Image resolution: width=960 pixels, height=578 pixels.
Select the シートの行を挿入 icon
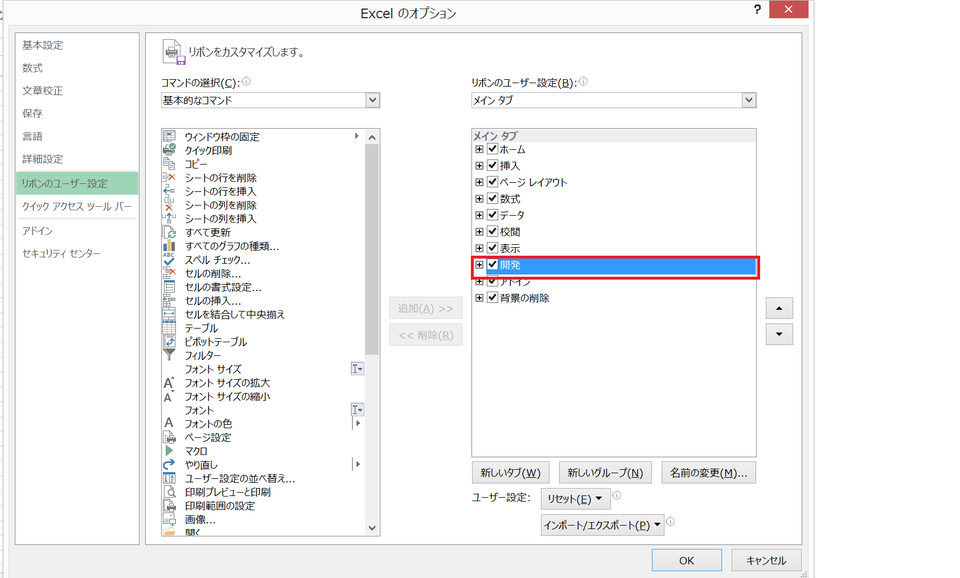tap(169, 191)
